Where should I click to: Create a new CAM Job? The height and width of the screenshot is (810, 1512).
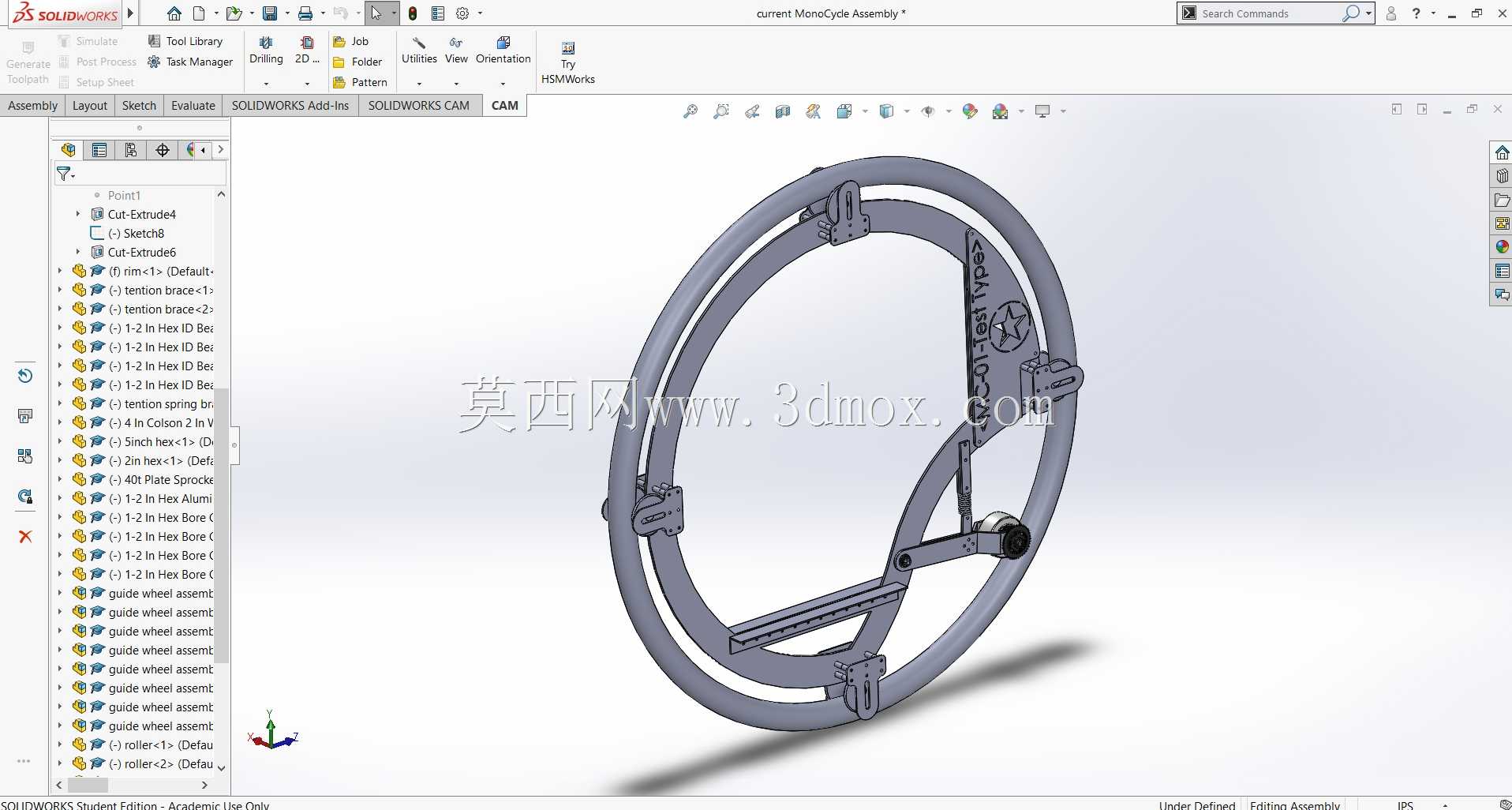(351, 41)
